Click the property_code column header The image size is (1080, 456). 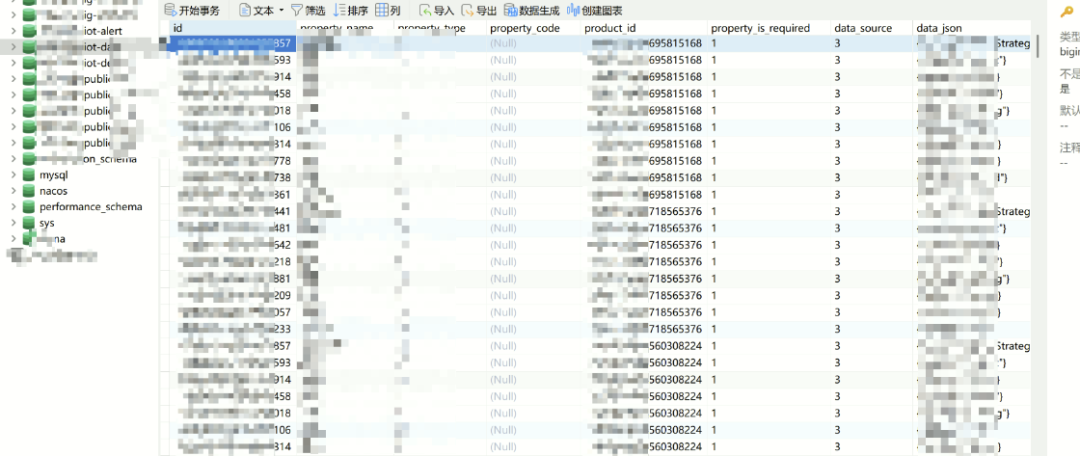[534, 28]
